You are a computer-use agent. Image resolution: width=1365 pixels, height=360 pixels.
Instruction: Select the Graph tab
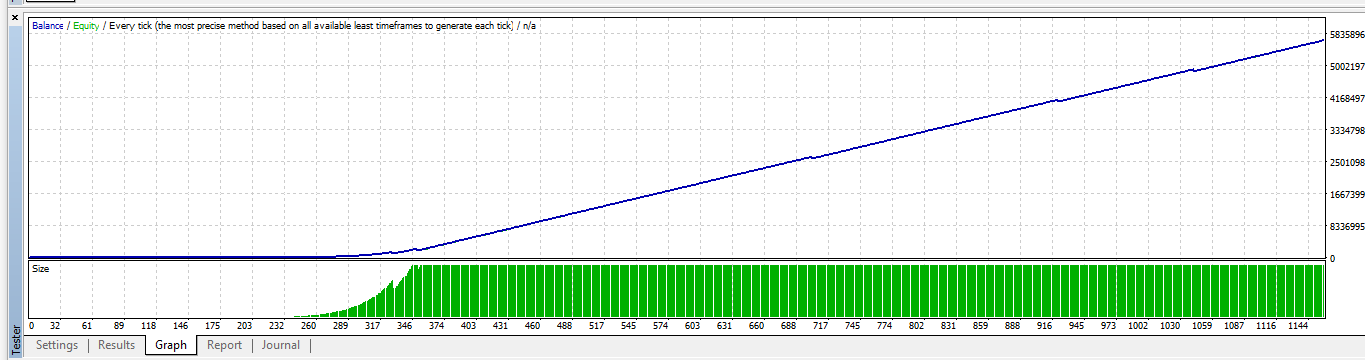[x=171, y=345]
